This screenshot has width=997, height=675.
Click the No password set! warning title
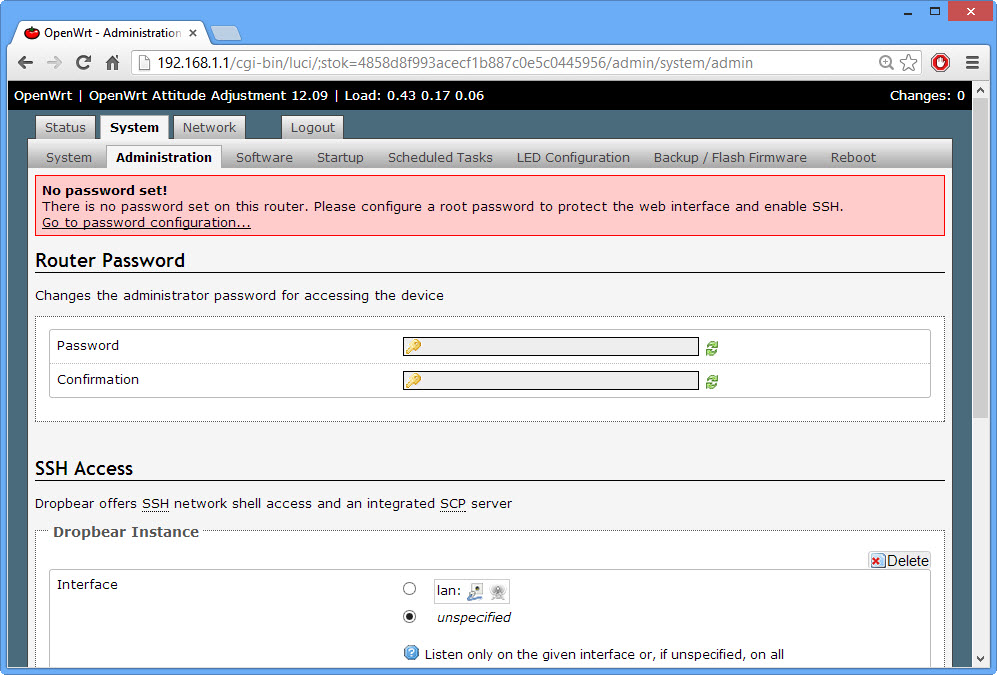(104, 190)
